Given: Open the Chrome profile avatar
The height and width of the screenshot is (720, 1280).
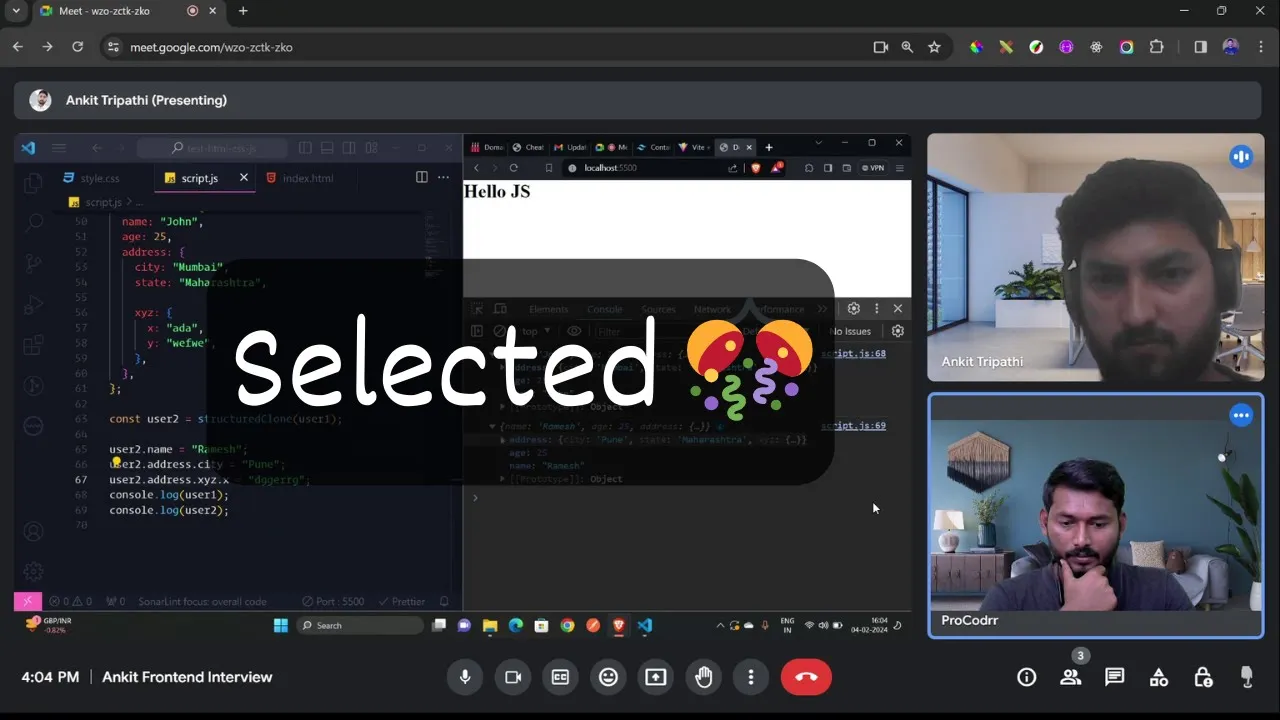Looking at the screenshot, I should click(x=1231, y=47).
